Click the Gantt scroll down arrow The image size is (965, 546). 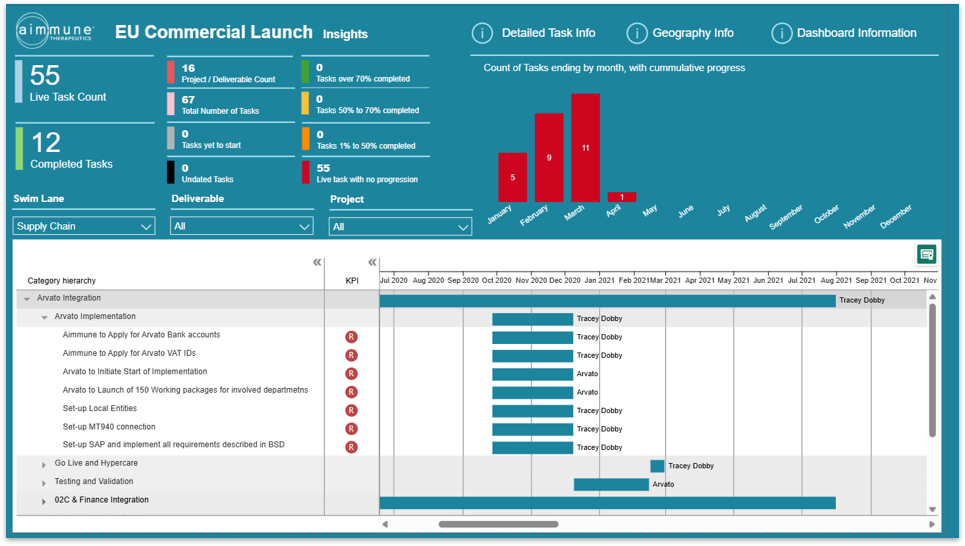tap(932, 510)
